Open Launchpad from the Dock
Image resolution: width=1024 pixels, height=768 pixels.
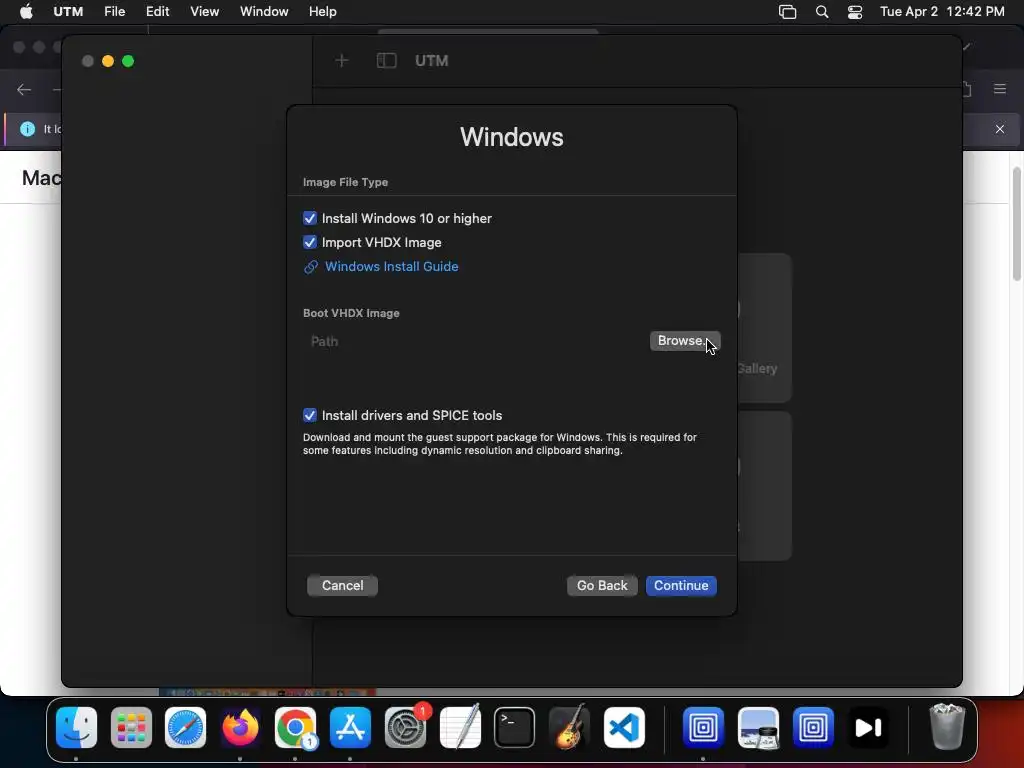coord(131,727)
